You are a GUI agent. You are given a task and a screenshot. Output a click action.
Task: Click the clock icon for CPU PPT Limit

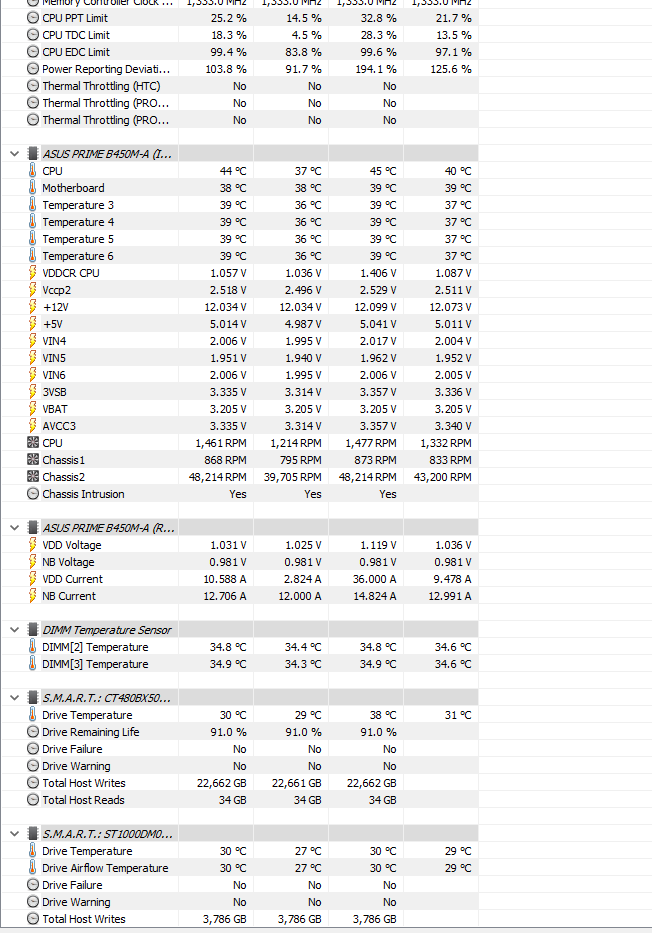pyautogui.click(x=33, y=18)
